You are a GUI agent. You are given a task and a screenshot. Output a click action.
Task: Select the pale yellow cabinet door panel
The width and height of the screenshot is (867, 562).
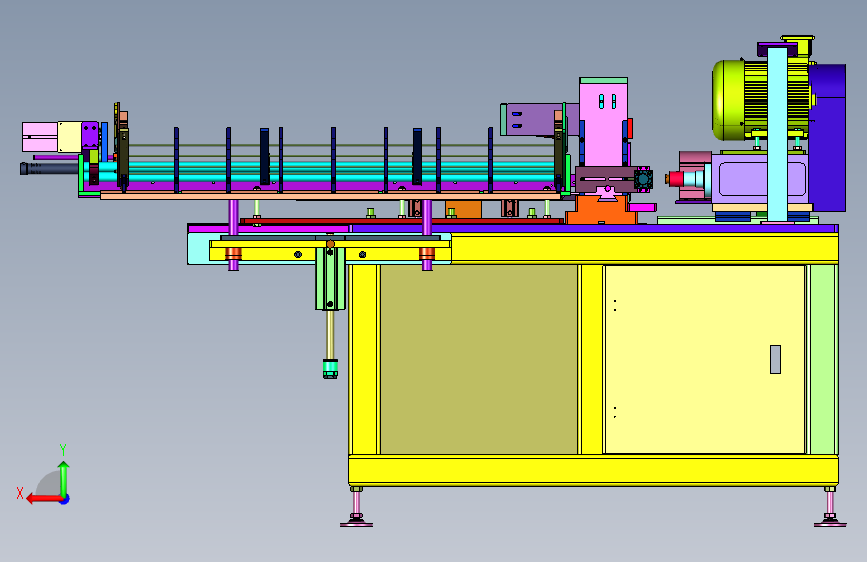[x=705, y=360]
